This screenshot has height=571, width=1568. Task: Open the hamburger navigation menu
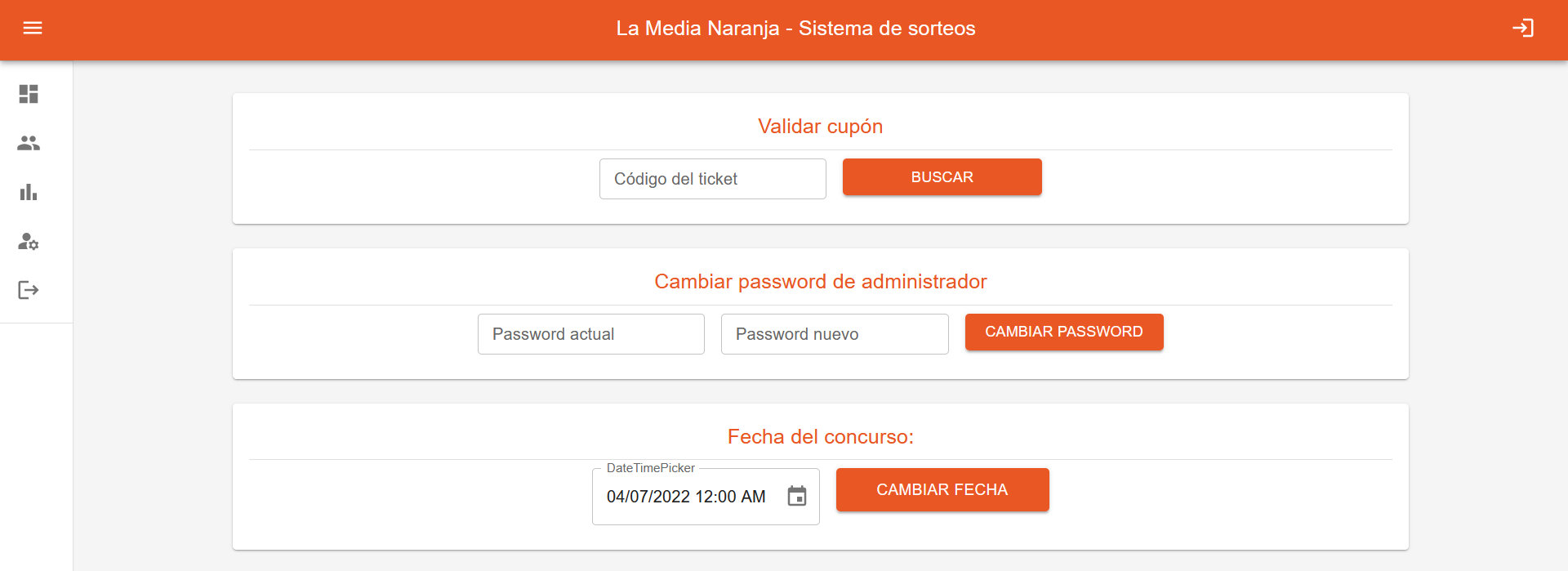33,29
